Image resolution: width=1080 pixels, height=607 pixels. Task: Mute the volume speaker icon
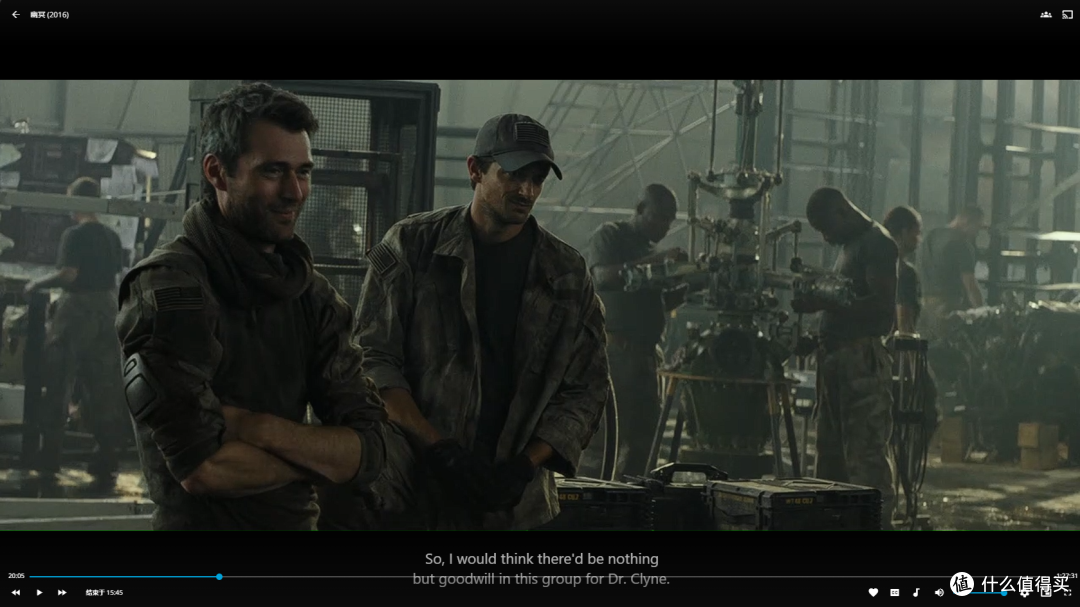(939, 593)
